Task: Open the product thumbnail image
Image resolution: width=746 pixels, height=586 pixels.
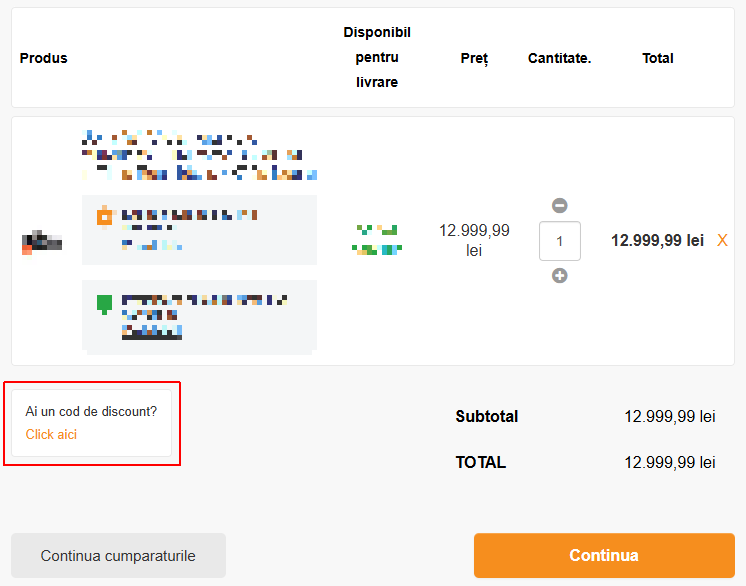Action: click(42, 243)
